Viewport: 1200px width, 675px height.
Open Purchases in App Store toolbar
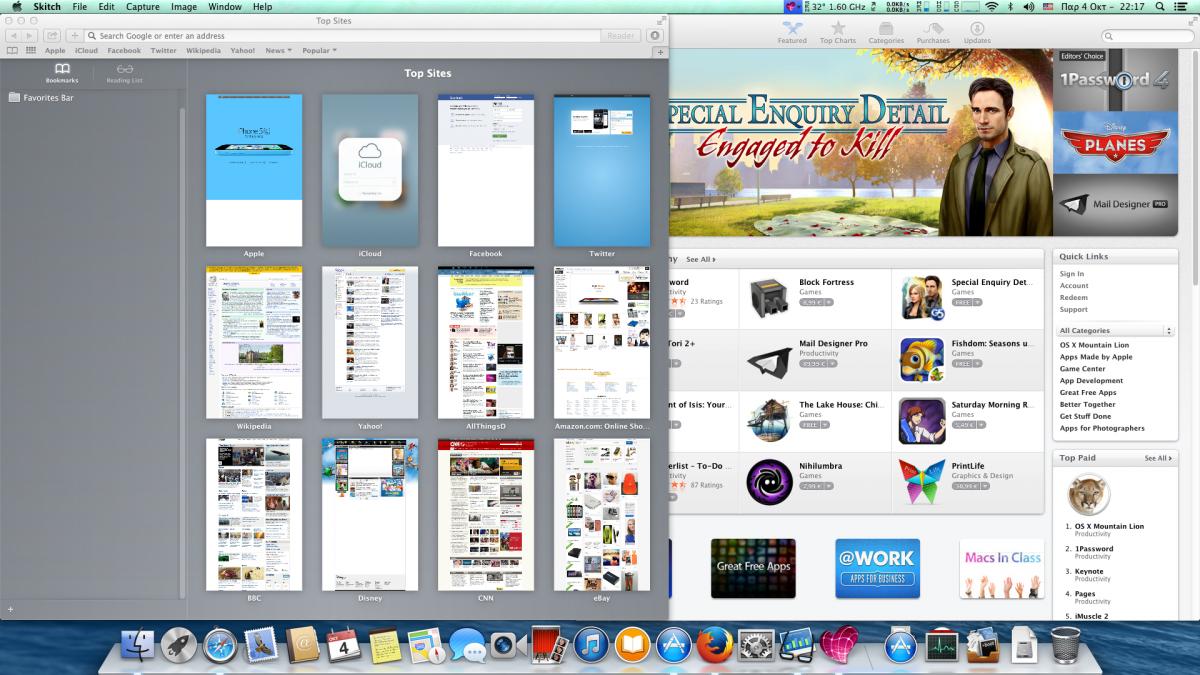click(933, 33)
